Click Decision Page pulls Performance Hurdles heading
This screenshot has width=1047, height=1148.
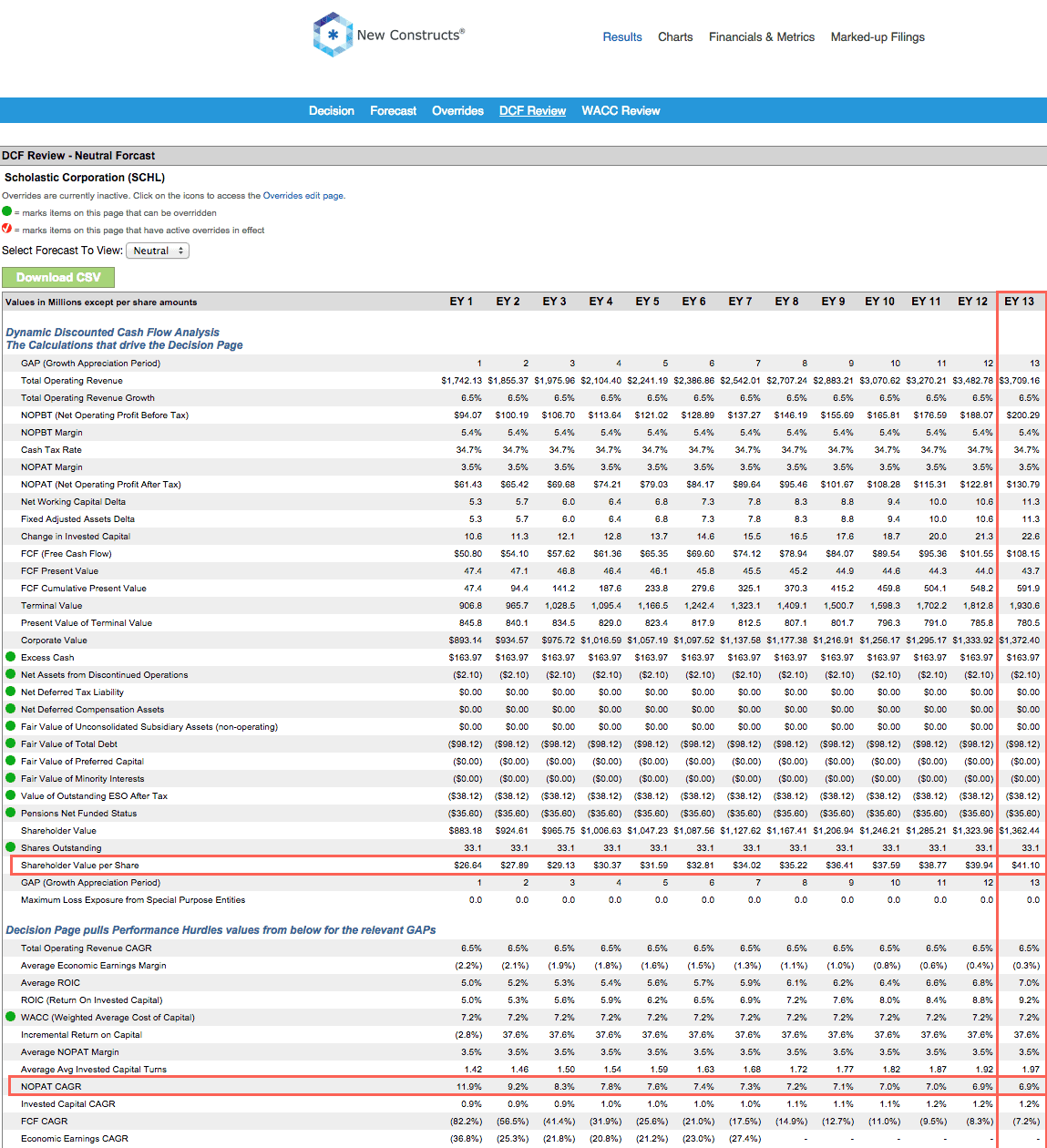(x=221, y=930)
